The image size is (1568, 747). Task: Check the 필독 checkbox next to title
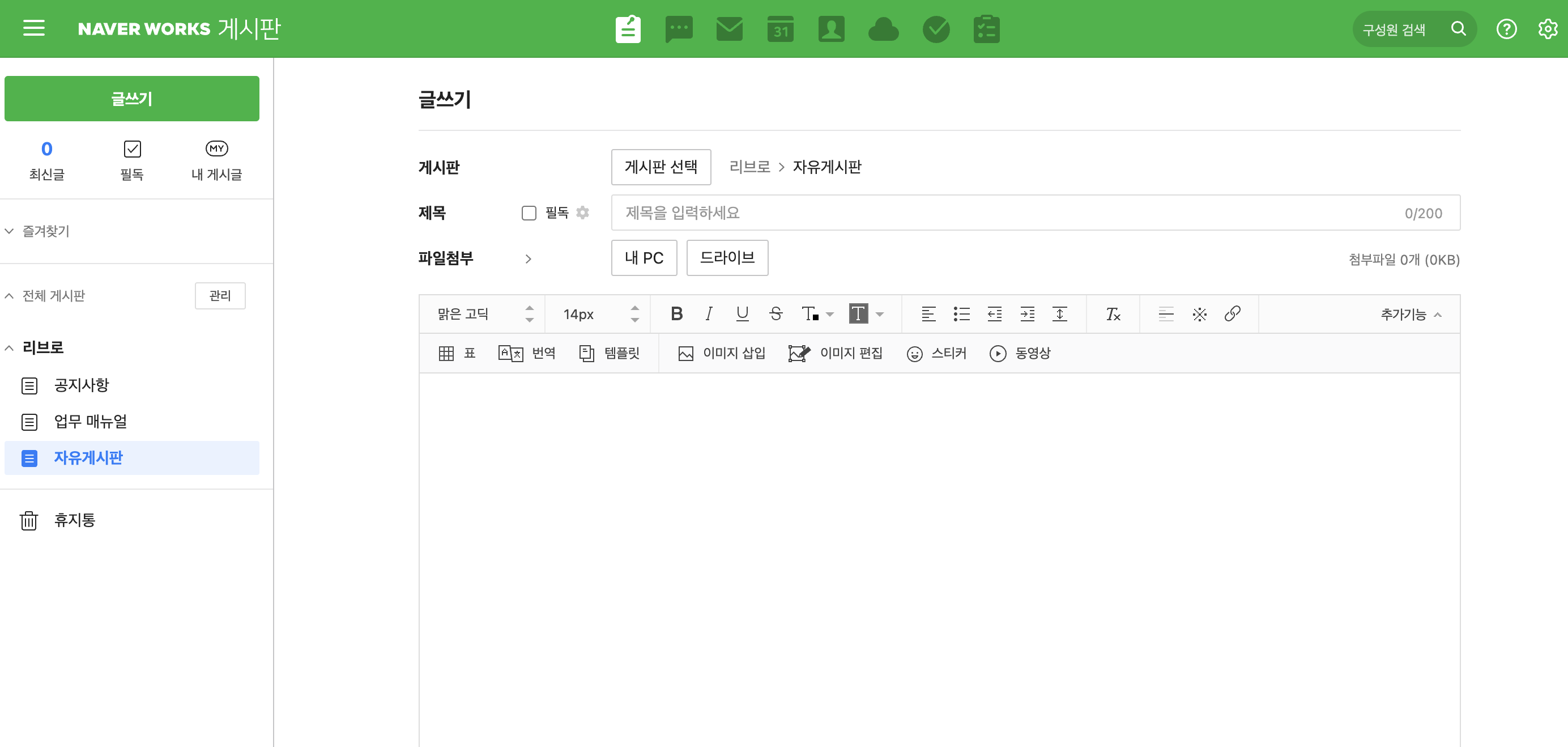point(529,213)
